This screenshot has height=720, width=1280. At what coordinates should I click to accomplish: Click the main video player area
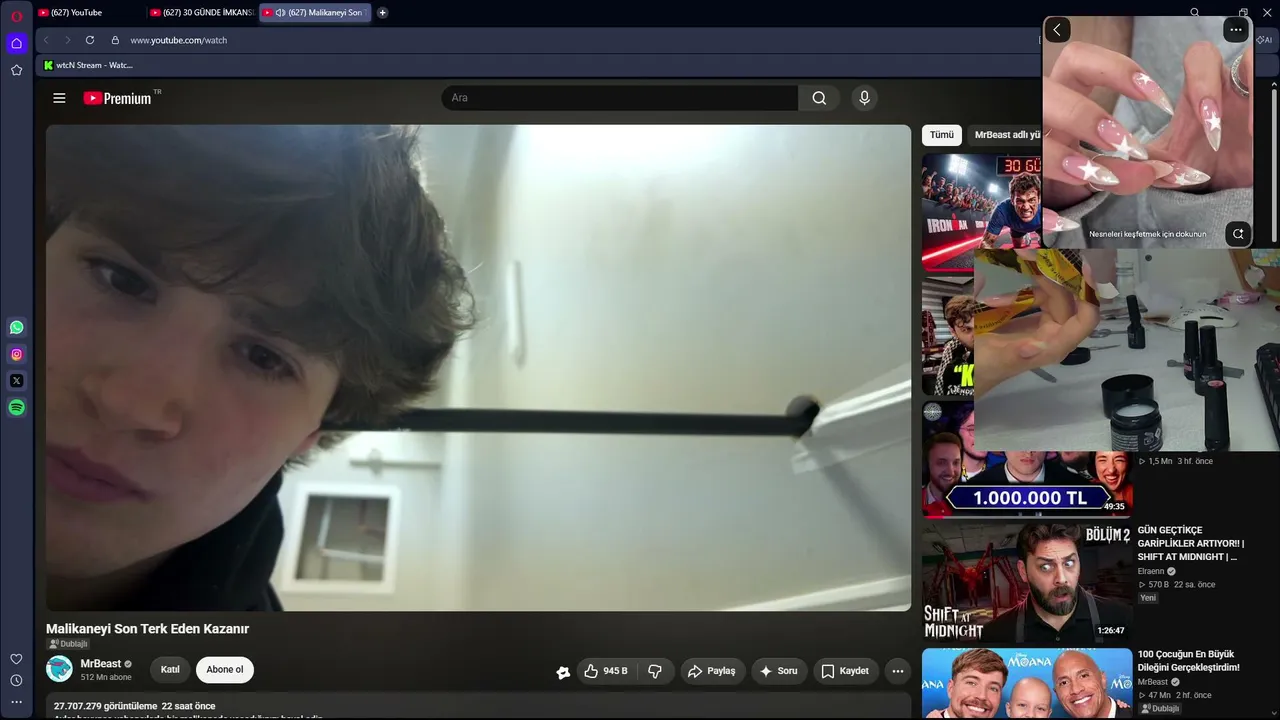click(478, 367)
